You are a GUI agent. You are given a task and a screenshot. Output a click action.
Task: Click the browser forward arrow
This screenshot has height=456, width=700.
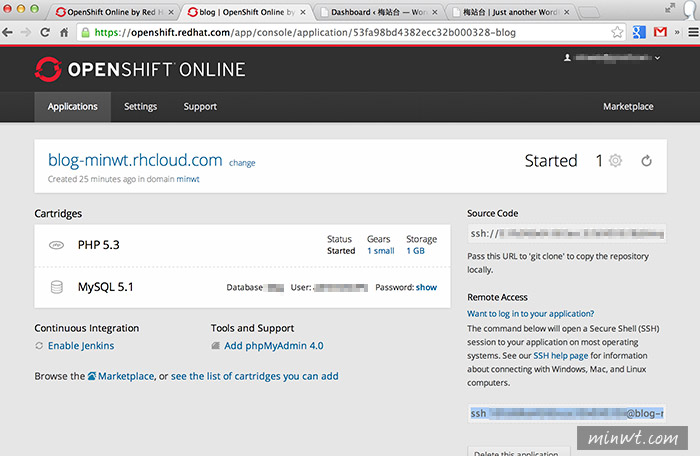tap(26, 32)
